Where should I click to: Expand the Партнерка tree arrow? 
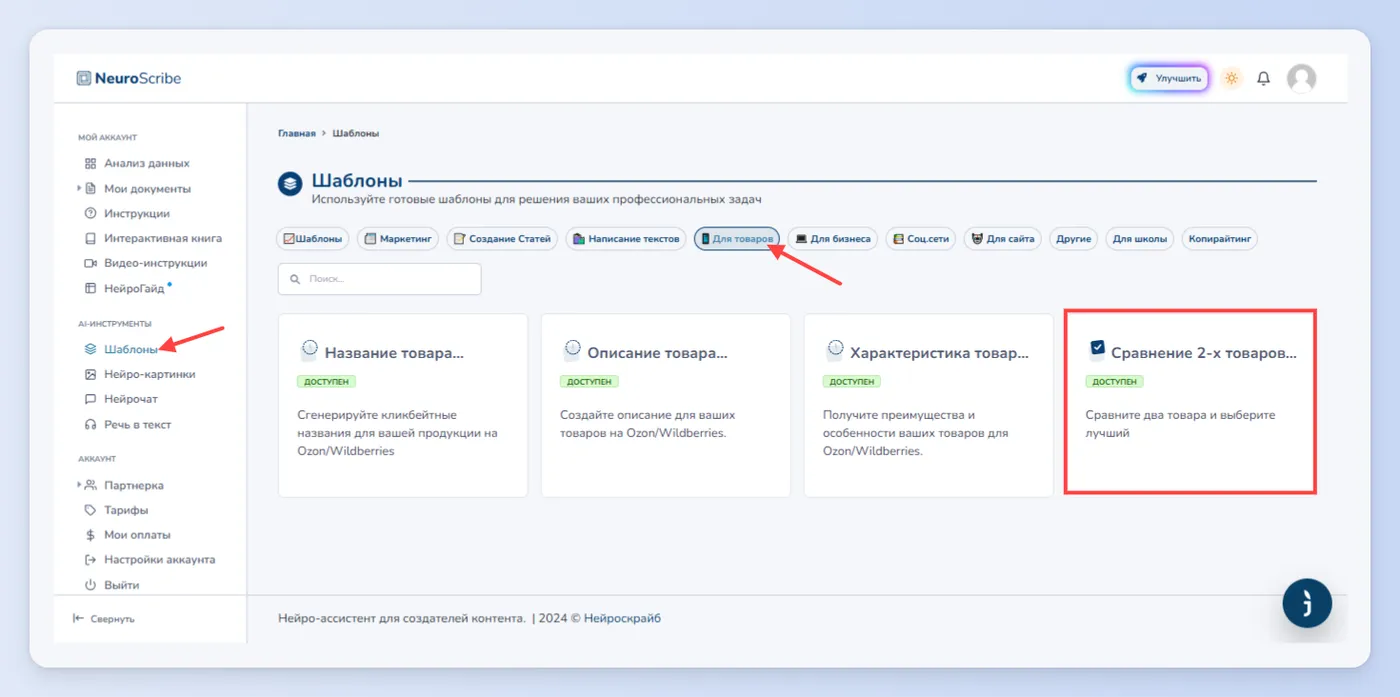[x=79, y=485]
